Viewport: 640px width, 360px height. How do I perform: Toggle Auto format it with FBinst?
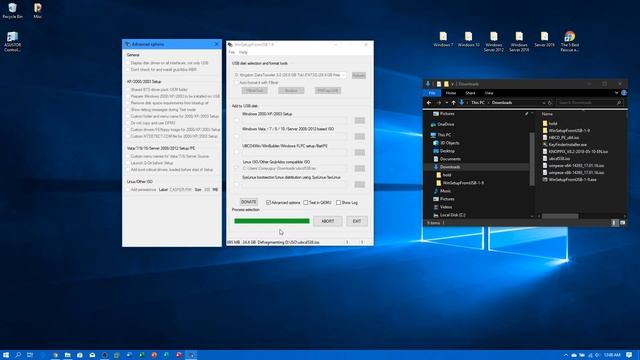(236, 83)
